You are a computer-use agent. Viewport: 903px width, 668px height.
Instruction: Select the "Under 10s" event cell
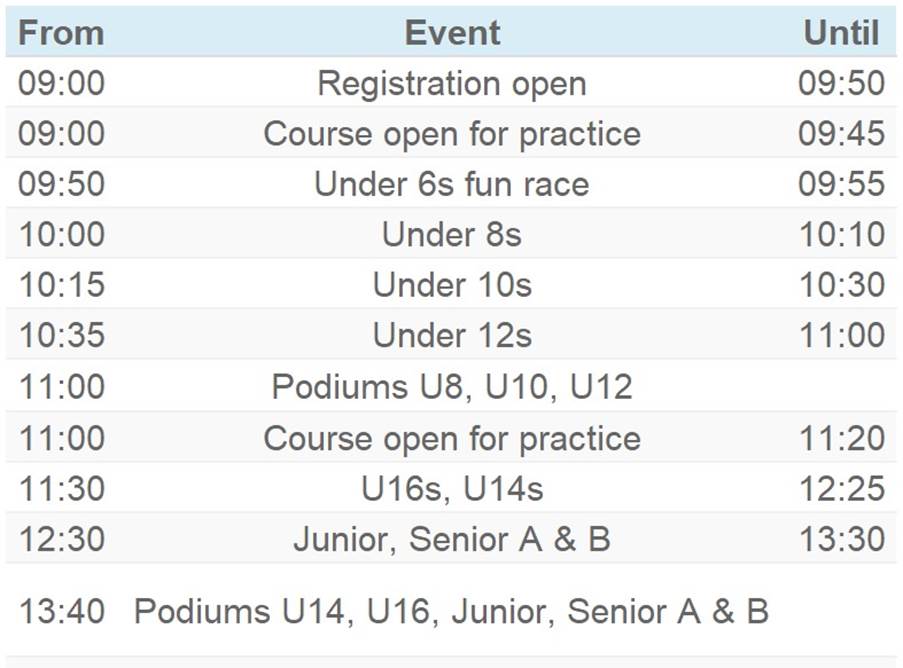tap(452, 285)
